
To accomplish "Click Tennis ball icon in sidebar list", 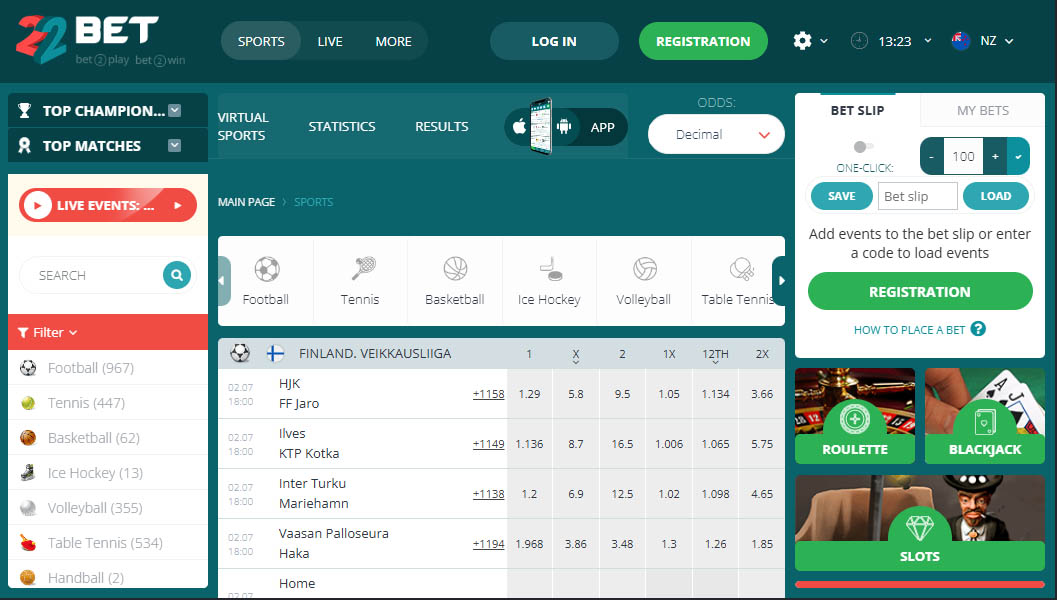I will pos(28,402).
